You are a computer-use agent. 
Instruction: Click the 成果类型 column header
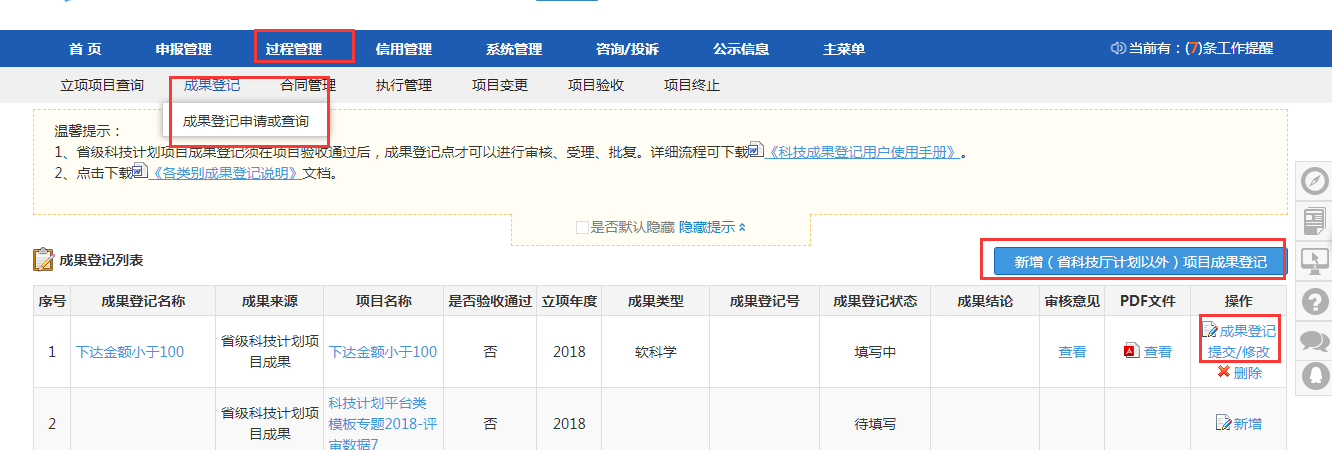tap(655, 301)
